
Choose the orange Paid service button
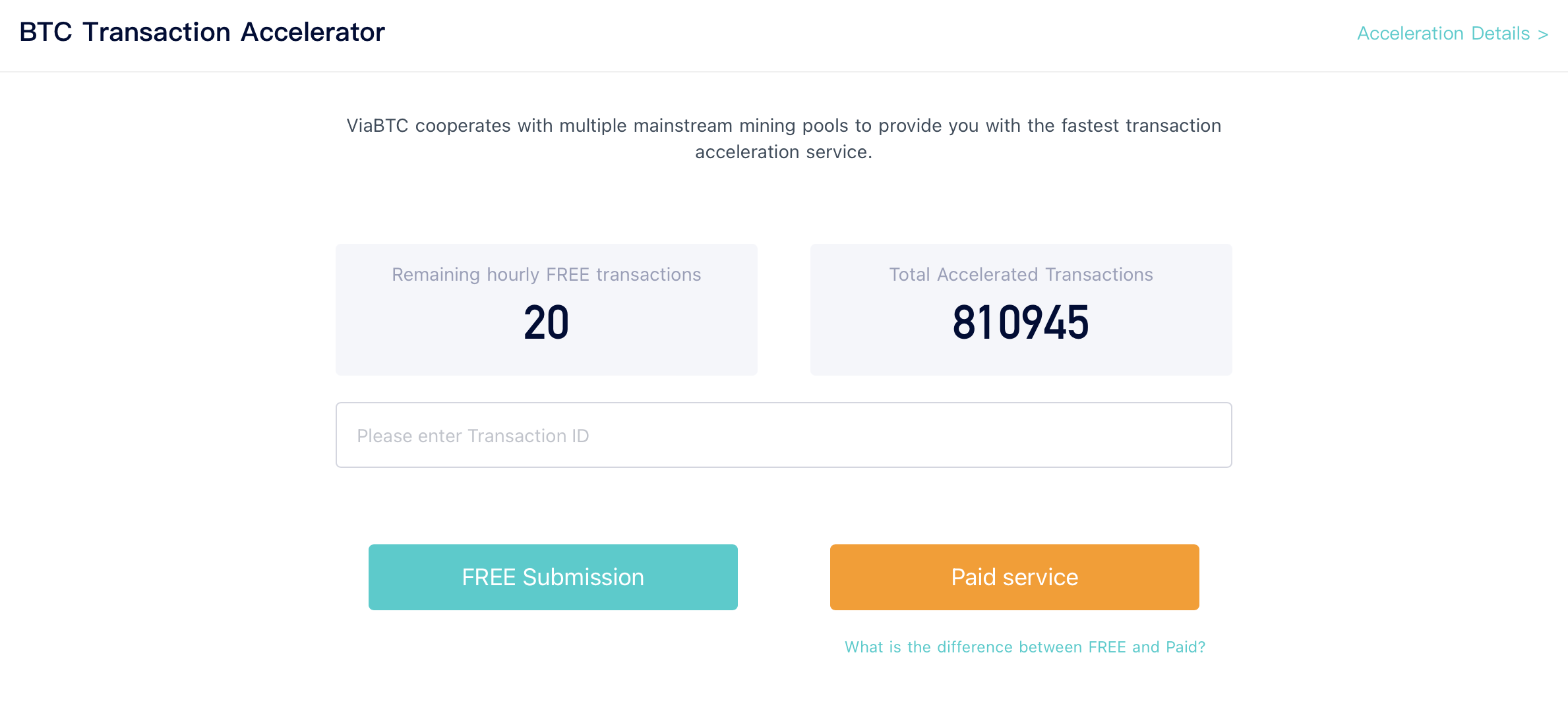(x=1014, y=577)
